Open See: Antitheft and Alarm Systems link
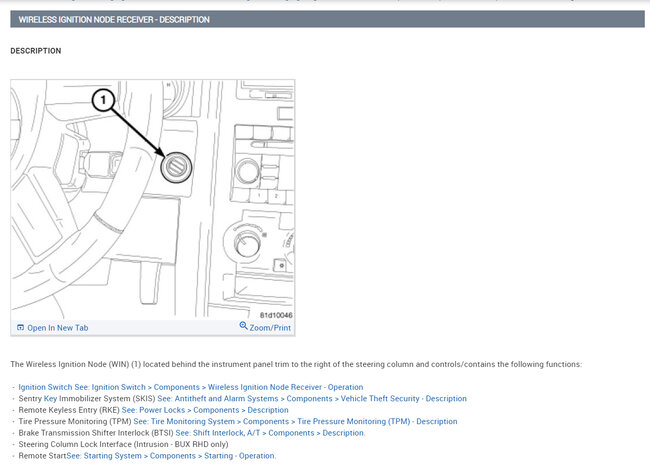The height and width of the screenshot is (474, 650). tap(218, 399)
